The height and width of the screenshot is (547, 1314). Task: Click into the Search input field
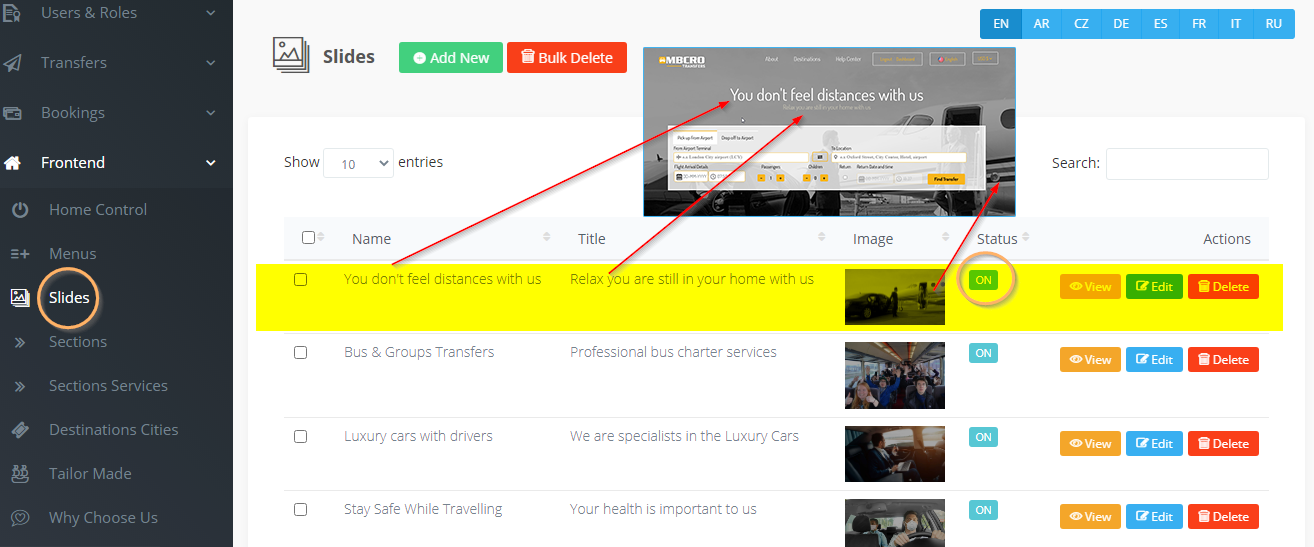click(x=1187, y=164)
